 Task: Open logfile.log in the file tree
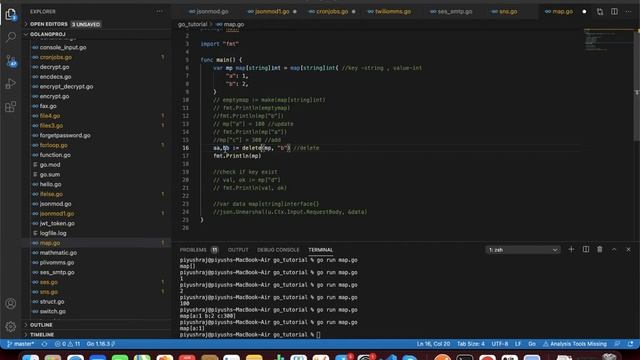(x=53, y=233)
